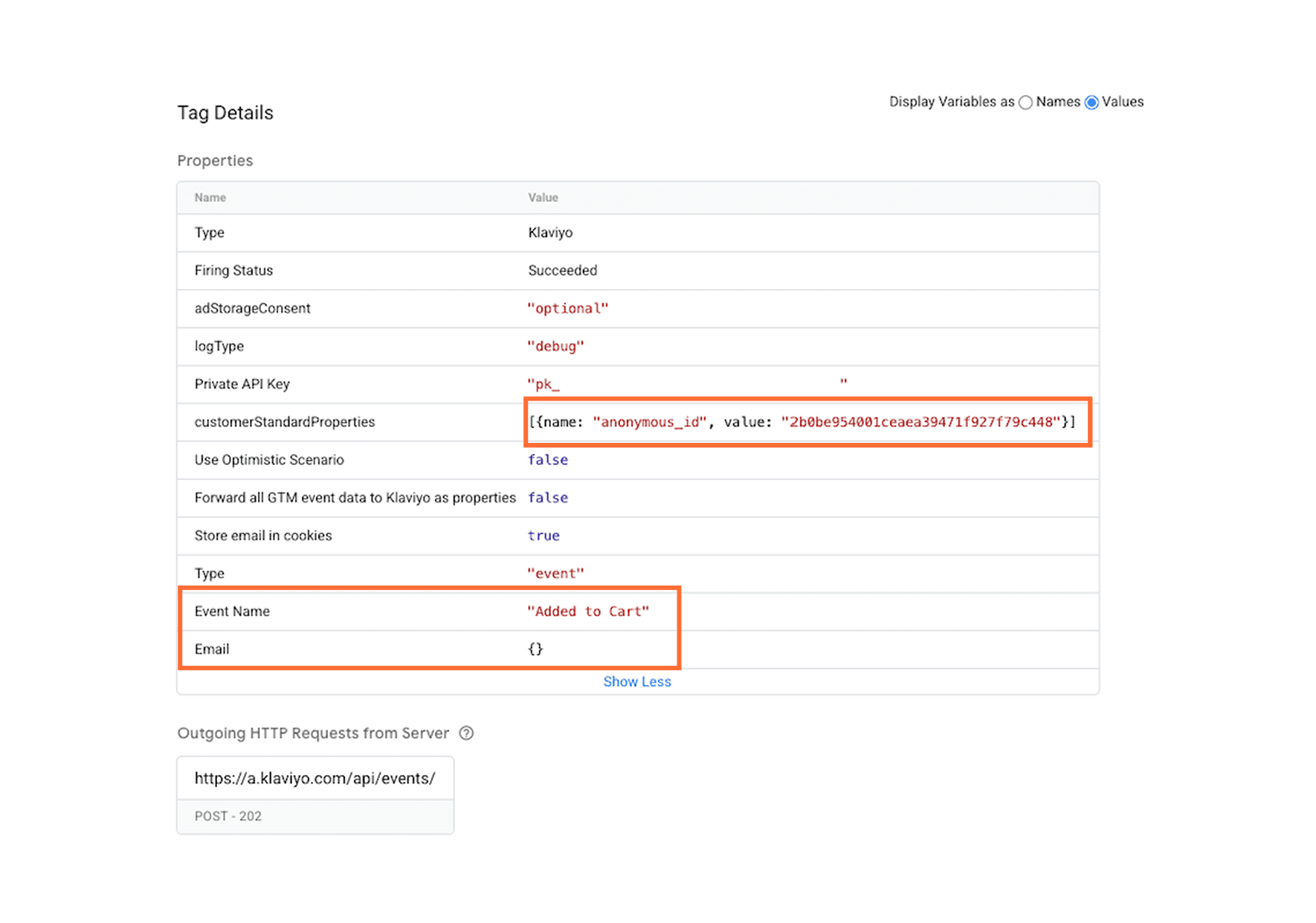1316x923 pixels.
Task: Select the "optional" adStorageConsent value
Action: point(567,308)
